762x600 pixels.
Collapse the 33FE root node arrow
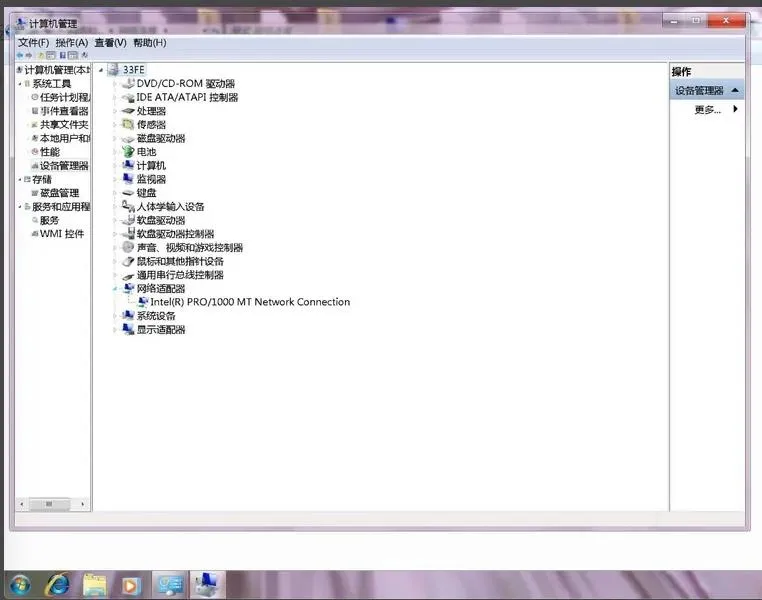click(x=101, y=70)
